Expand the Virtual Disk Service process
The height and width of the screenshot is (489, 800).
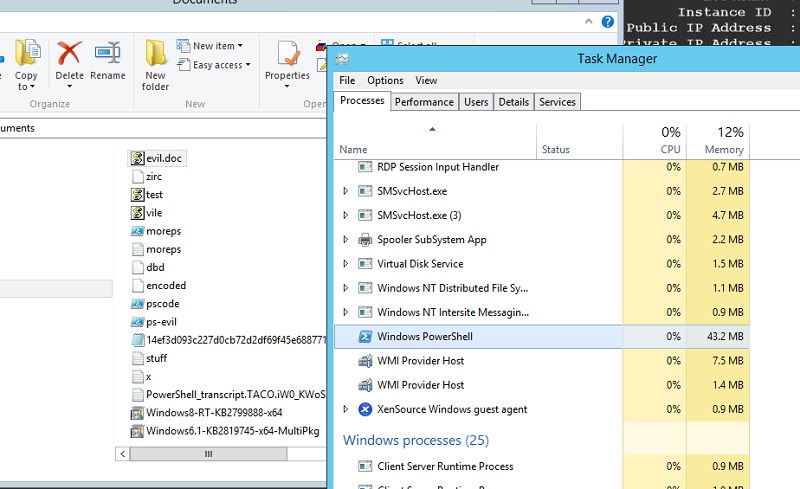tap(346, 264)
